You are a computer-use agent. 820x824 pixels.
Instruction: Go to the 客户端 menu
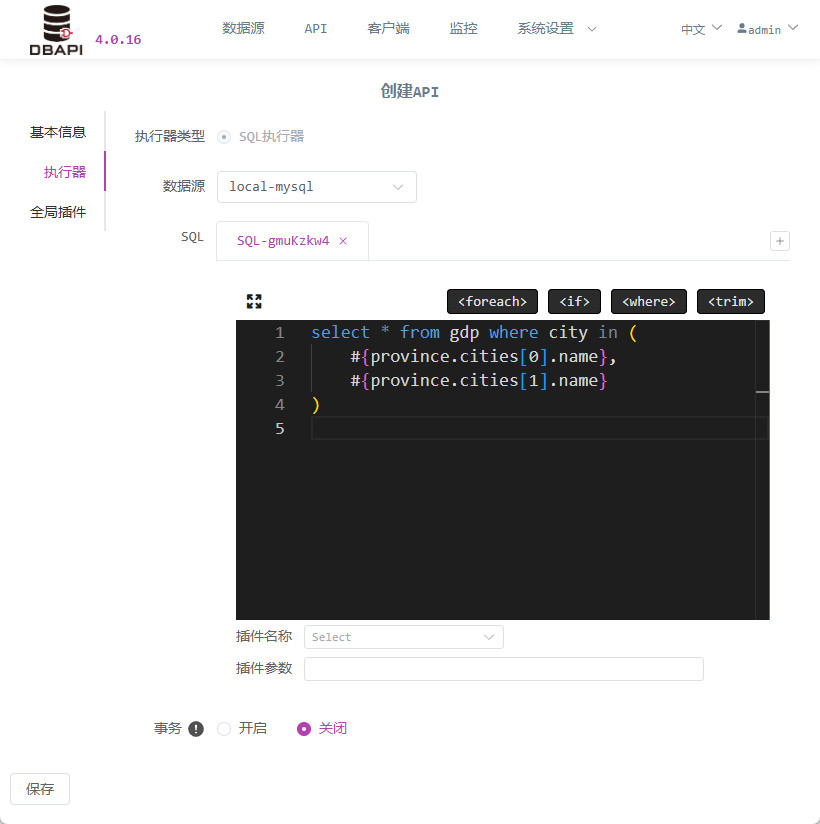coord(388,28)
